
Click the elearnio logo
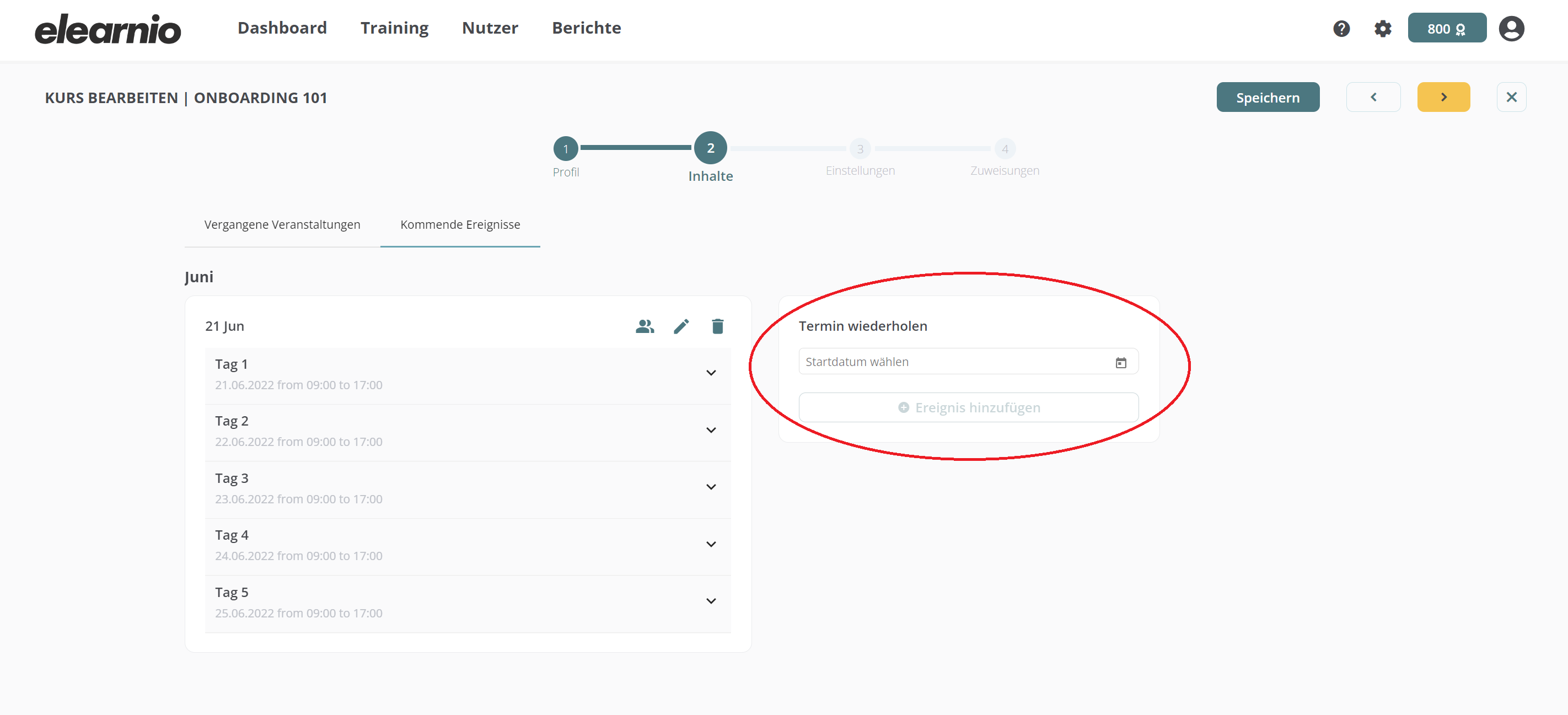(108, 29)
